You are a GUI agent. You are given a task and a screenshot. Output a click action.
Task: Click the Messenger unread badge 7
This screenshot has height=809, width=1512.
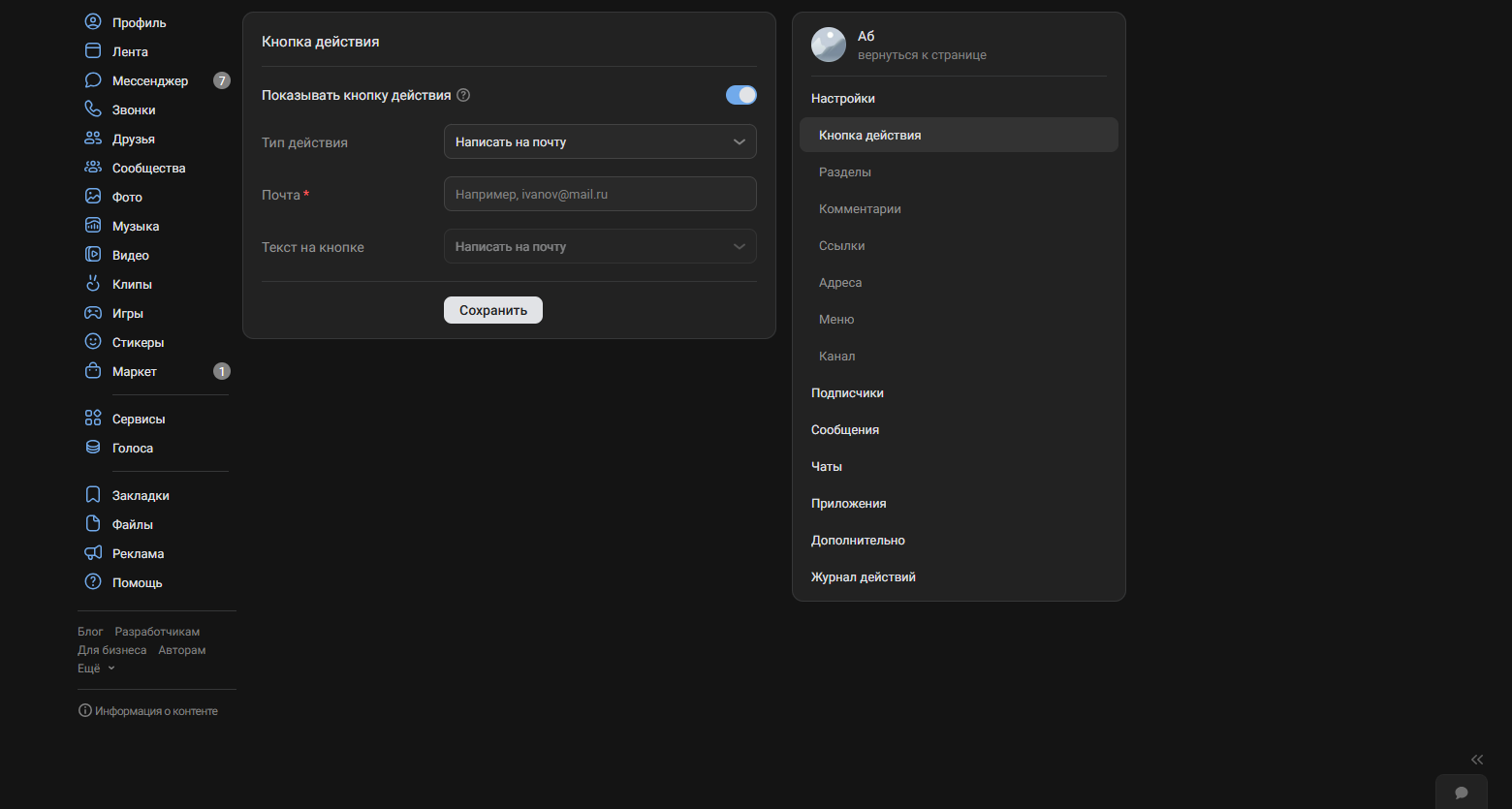coord(222,80)
